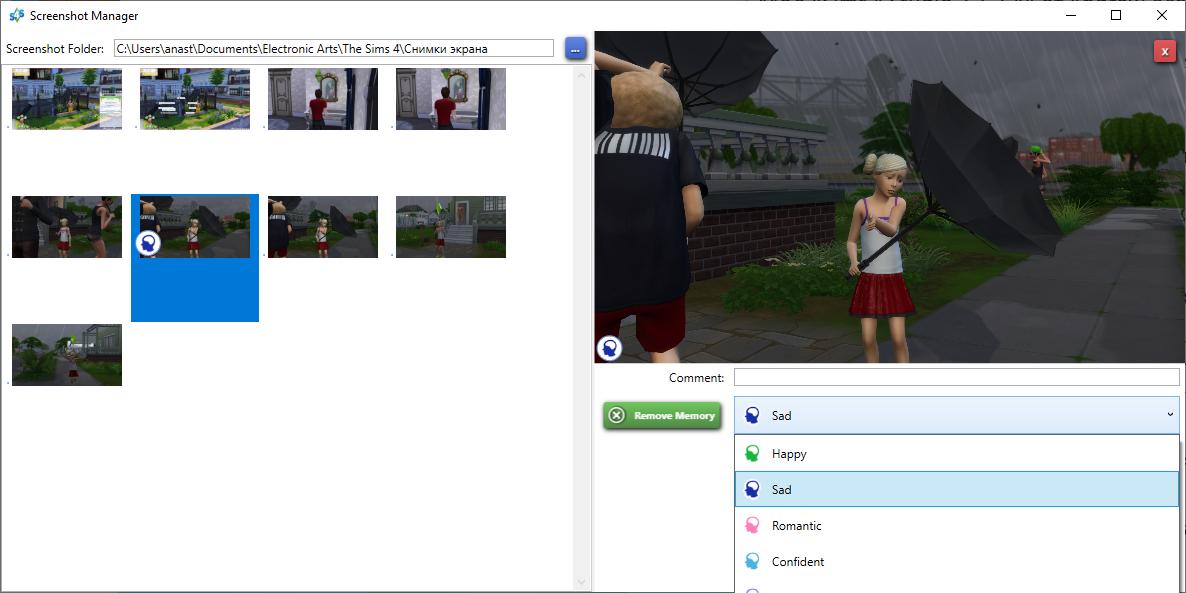Click the light blue Confident emotion icon
The height and width of the screenshot is (593, 1186).
[x=753, y=562]
